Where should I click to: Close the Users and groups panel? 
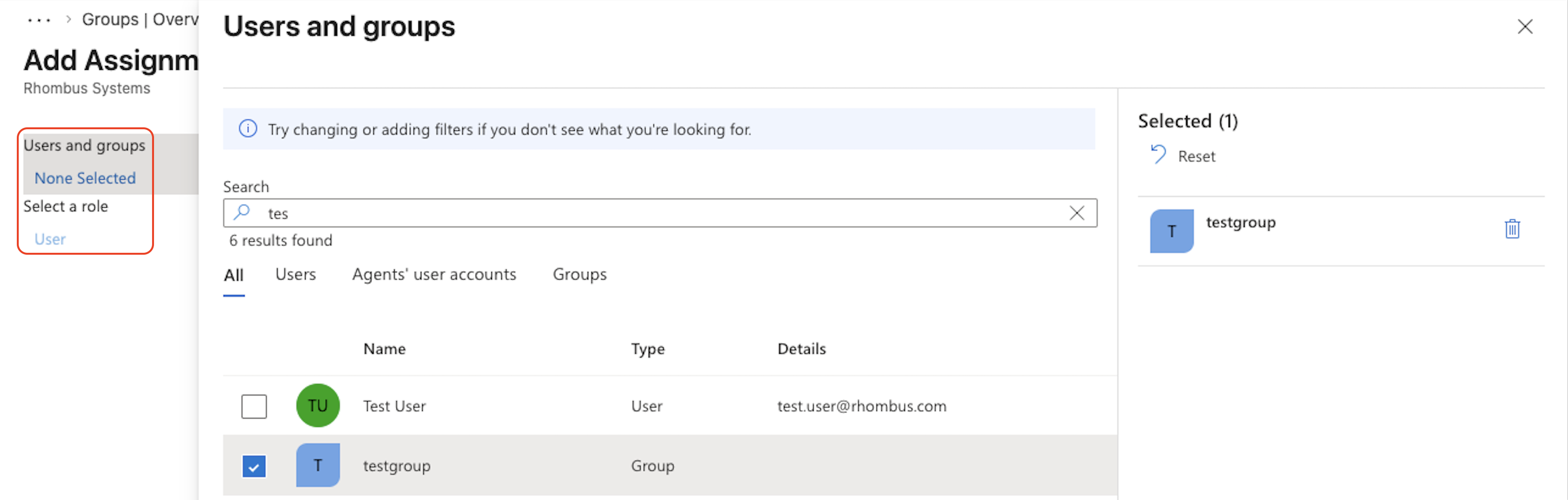pyautogui.click(x=1524, y=27)
